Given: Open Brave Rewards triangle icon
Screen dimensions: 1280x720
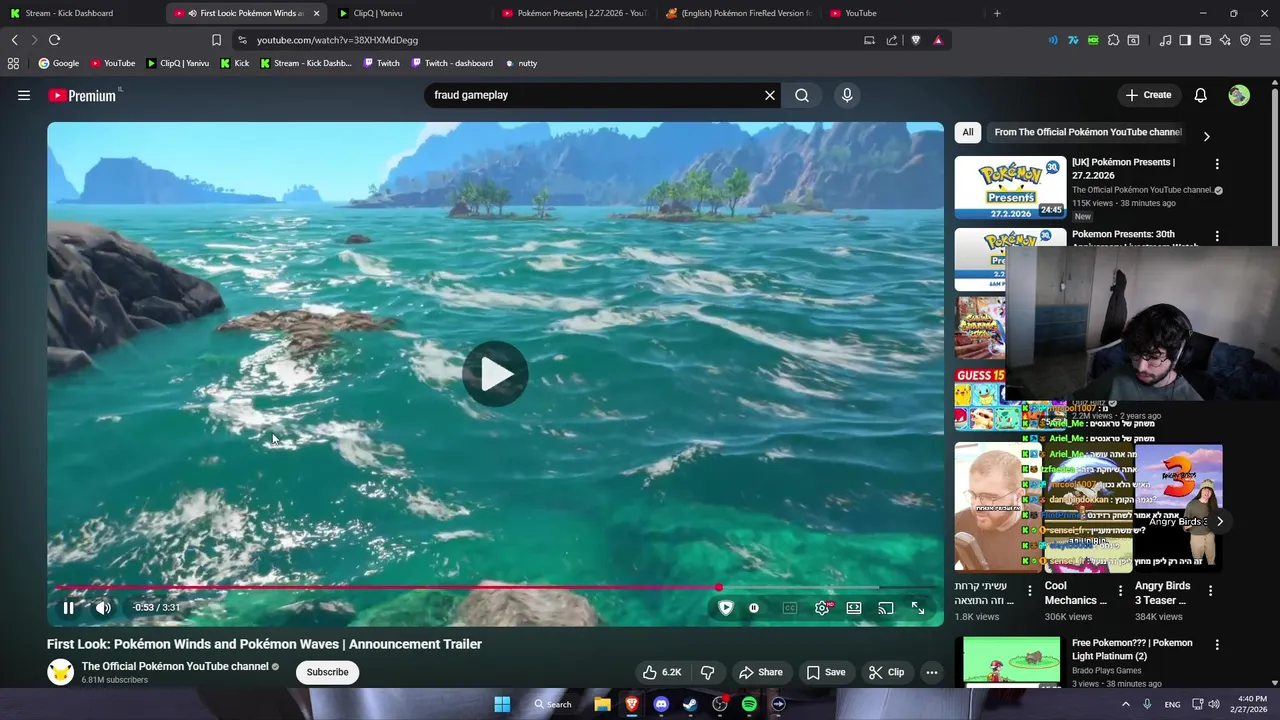Looking at the screenshot, I should pos(938,40).
